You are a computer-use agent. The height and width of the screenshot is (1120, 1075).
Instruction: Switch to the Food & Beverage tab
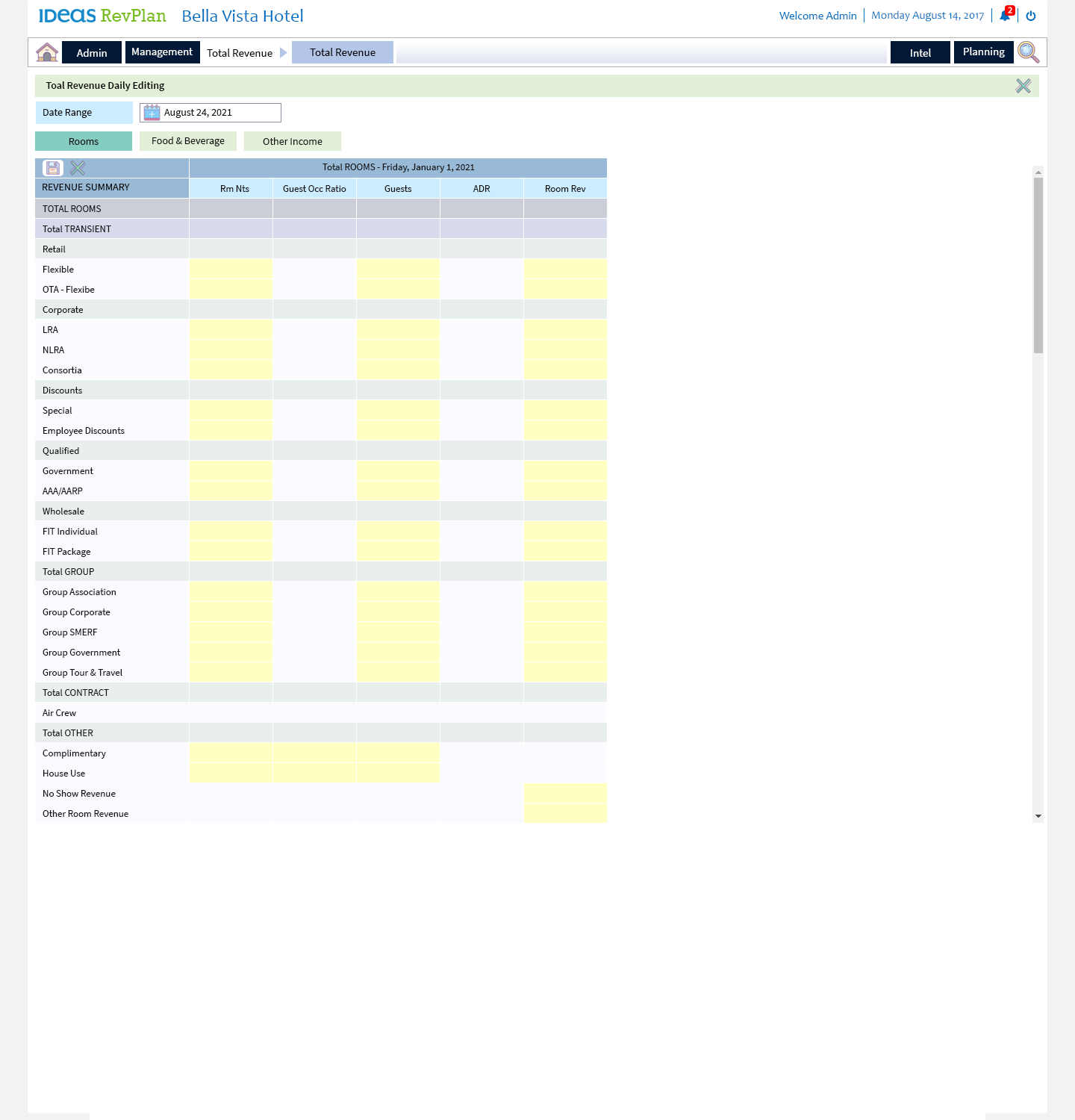click(188, 141)
